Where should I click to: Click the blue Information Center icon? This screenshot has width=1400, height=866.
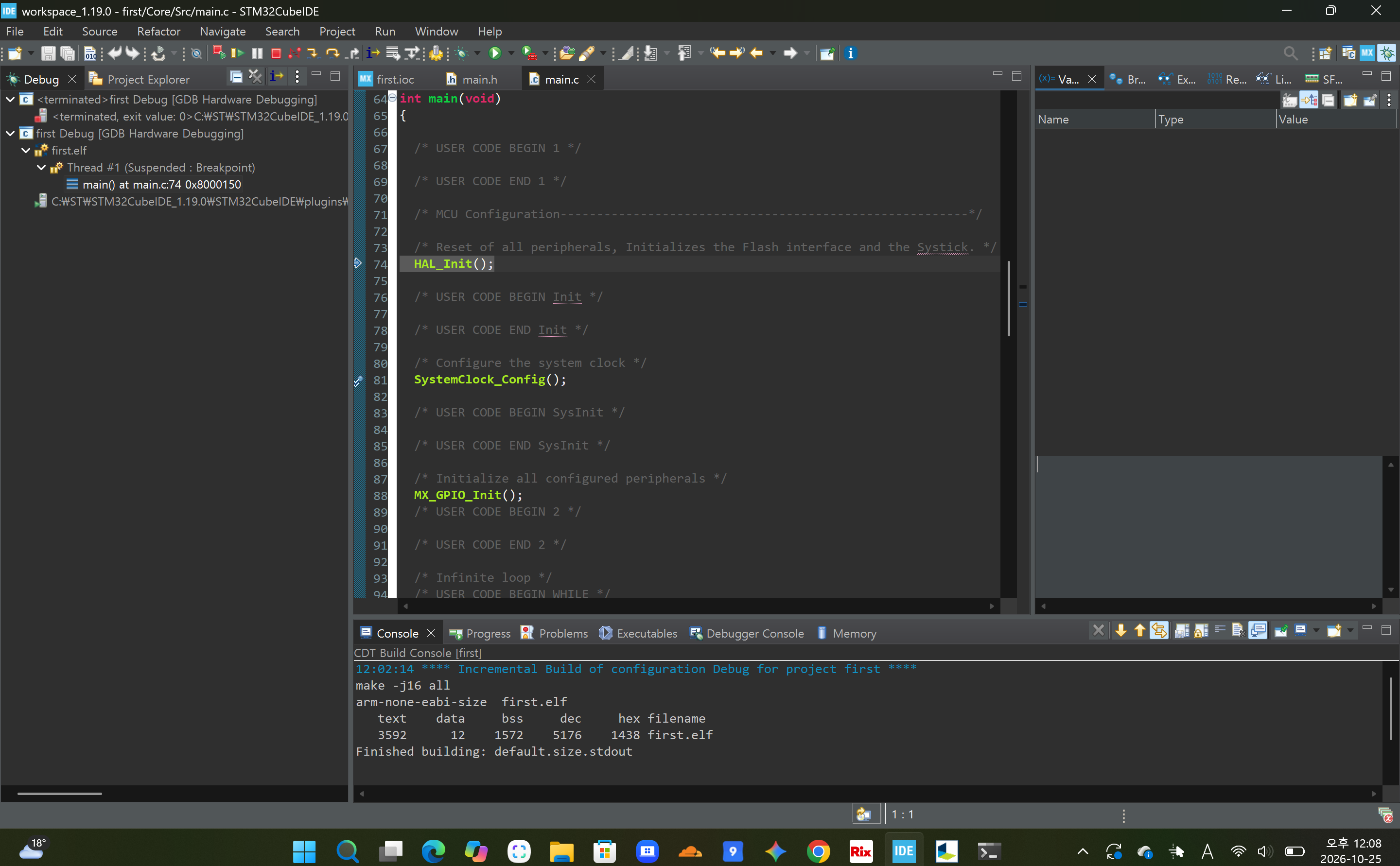850,53
